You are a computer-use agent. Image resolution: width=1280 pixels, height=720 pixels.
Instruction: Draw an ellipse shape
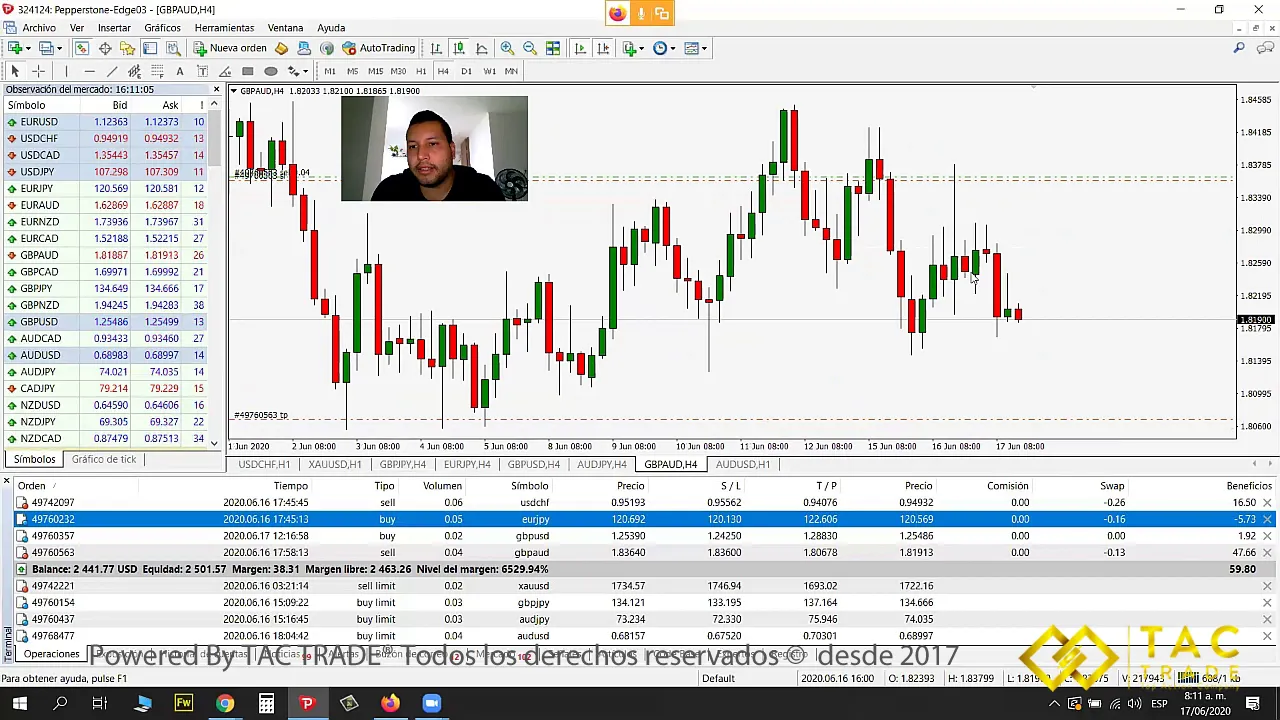271,71
